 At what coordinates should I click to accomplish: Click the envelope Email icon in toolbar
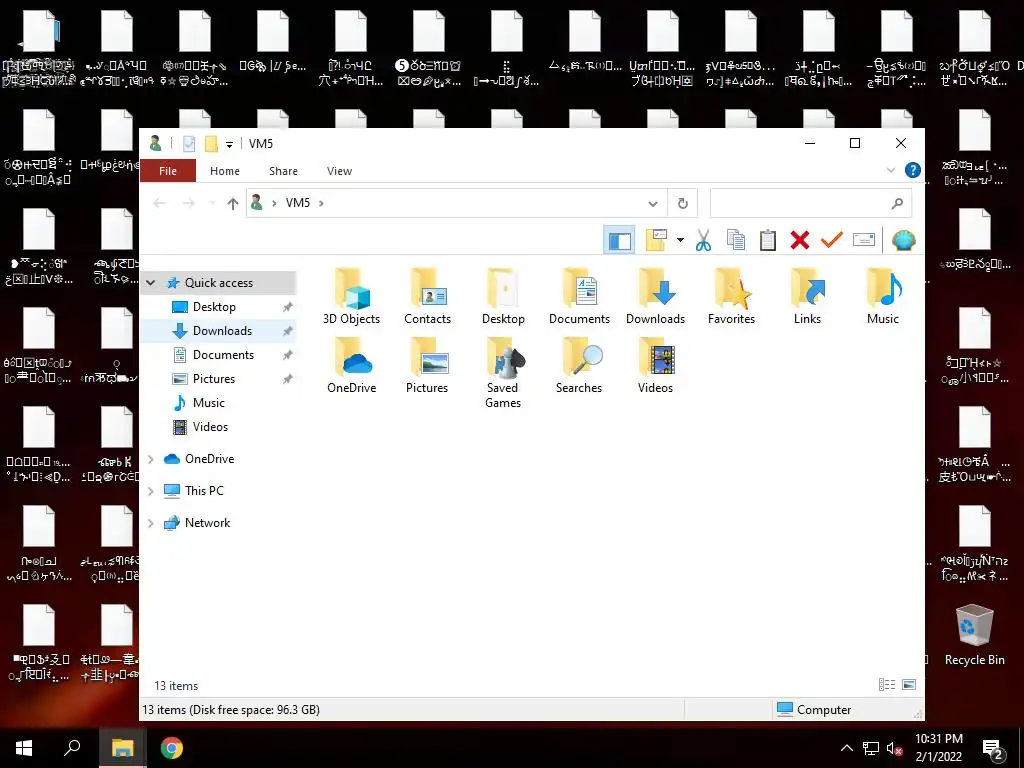pos(864,240)
